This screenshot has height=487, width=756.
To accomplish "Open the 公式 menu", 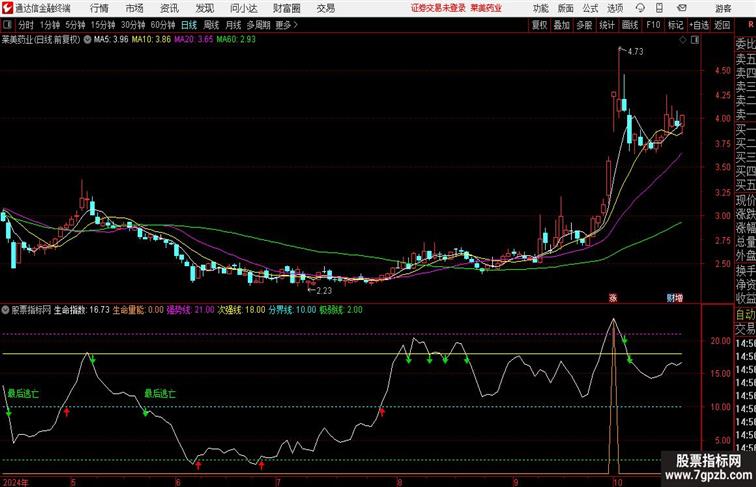I will [x=590, y=8].
